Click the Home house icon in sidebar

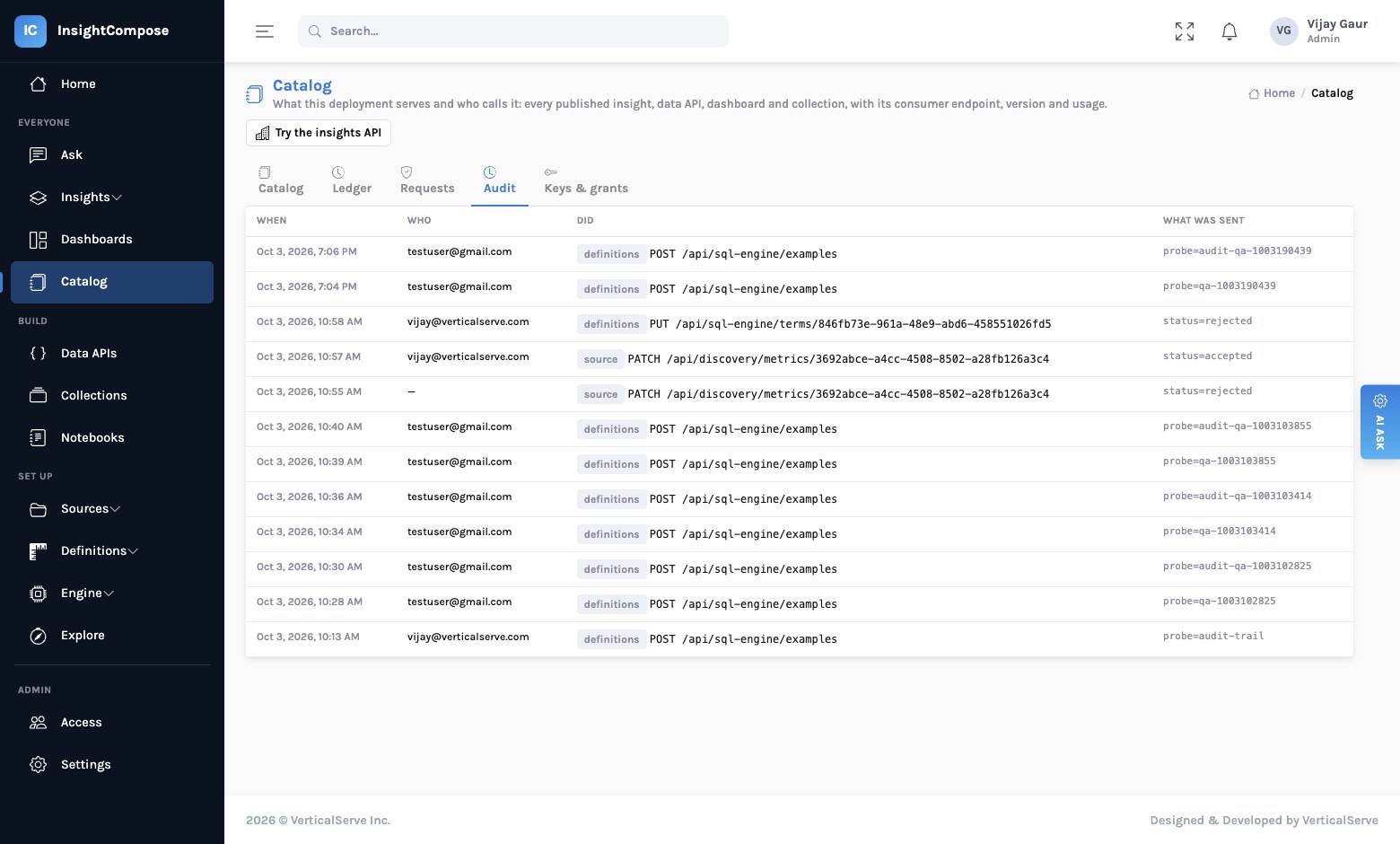38,84
